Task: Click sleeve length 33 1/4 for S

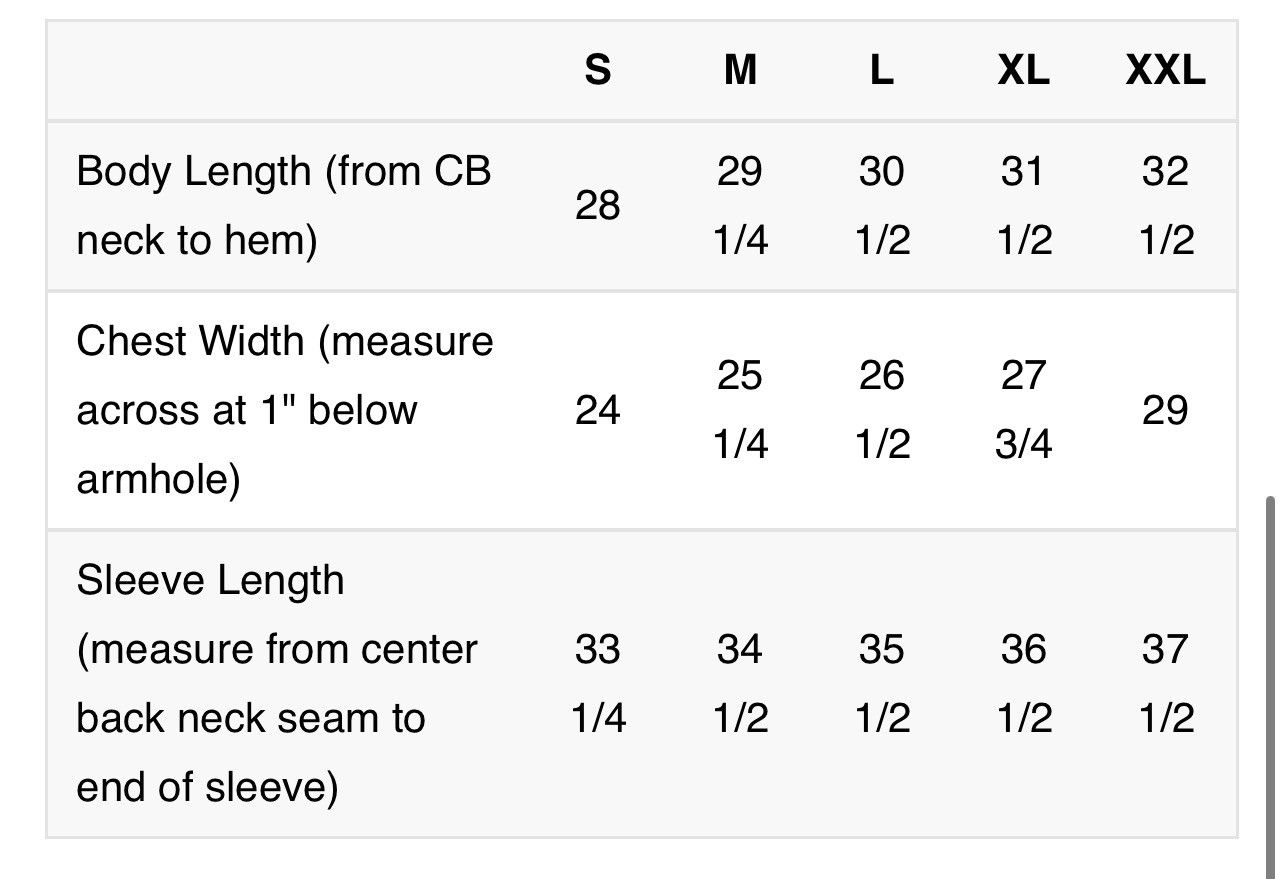Action: click(598, 684)
